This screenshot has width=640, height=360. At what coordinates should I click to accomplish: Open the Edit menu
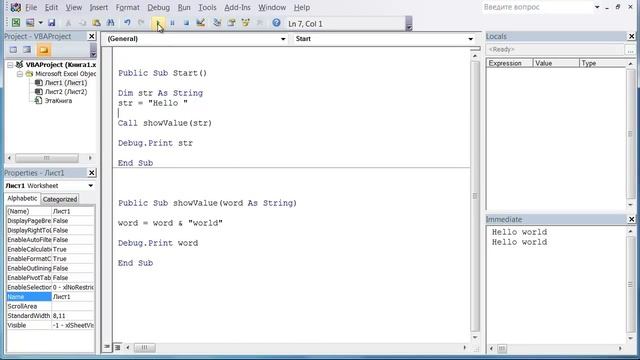[51, 7]
